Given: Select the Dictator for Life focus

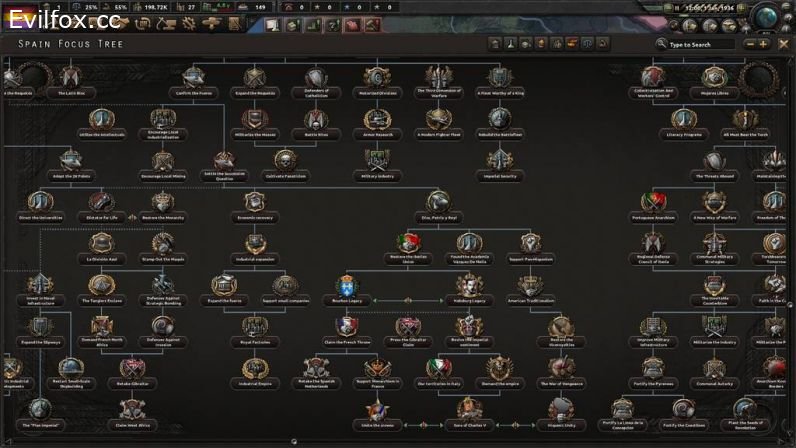Looking at the screenshot, I should click(102, 203).
